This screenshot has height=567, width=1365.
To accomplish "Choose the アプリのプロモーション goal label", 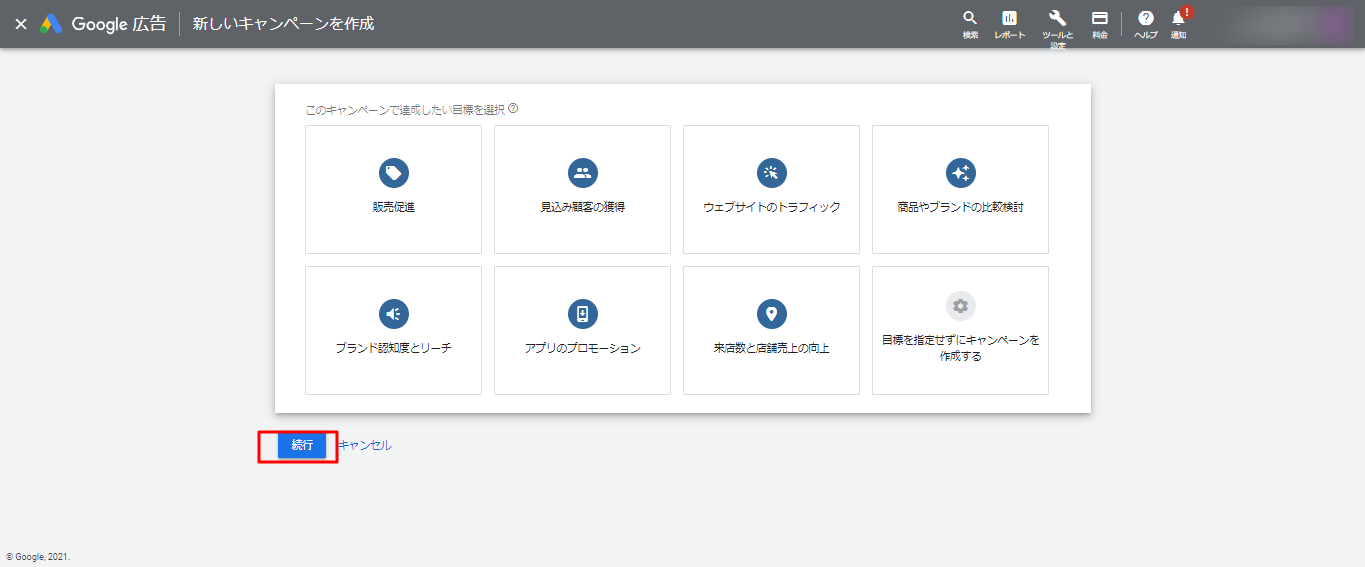I will [582, 349].
